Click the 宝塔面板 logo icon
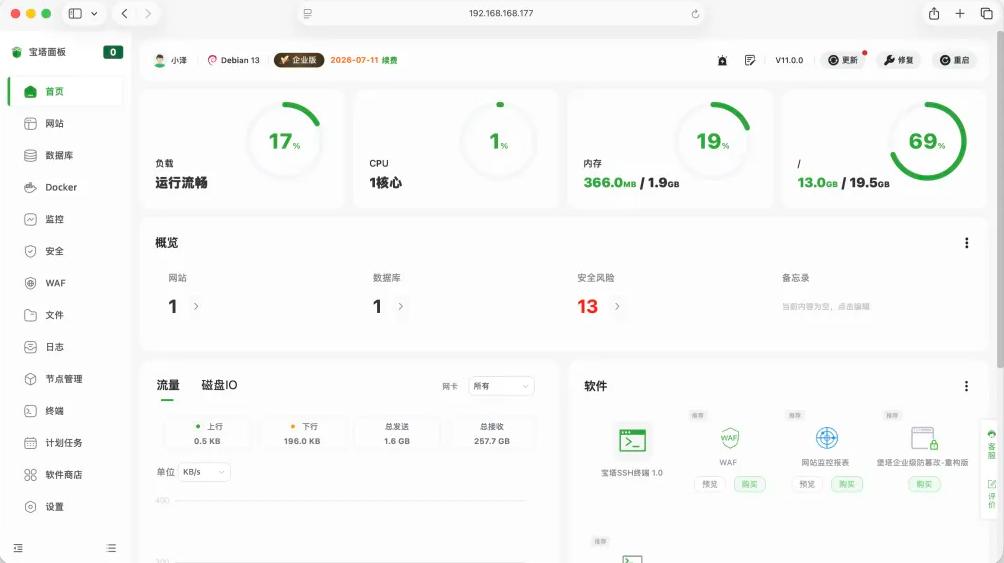This screenshot has height=563, width=1004. point(17,53)
